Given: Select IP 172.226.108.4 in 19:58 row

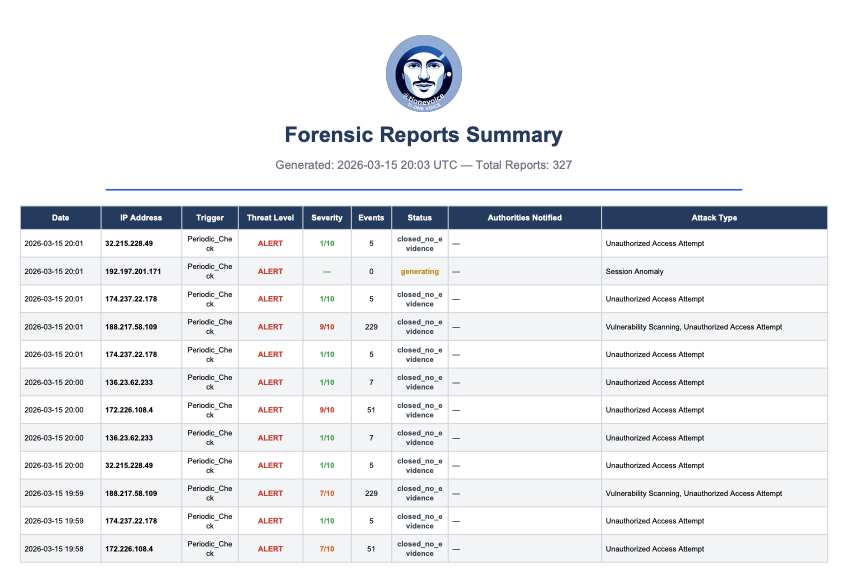Looking at the screenshot, I should pyautogui.click(x=129, y=549).
